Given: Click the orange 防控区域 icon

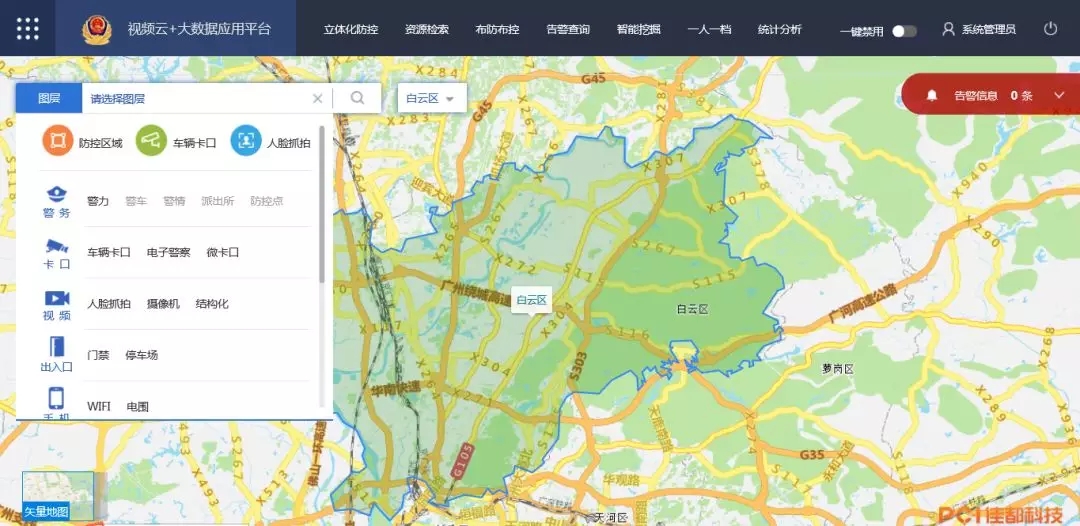Looking at the screenshot, I should tap(58, 142).
